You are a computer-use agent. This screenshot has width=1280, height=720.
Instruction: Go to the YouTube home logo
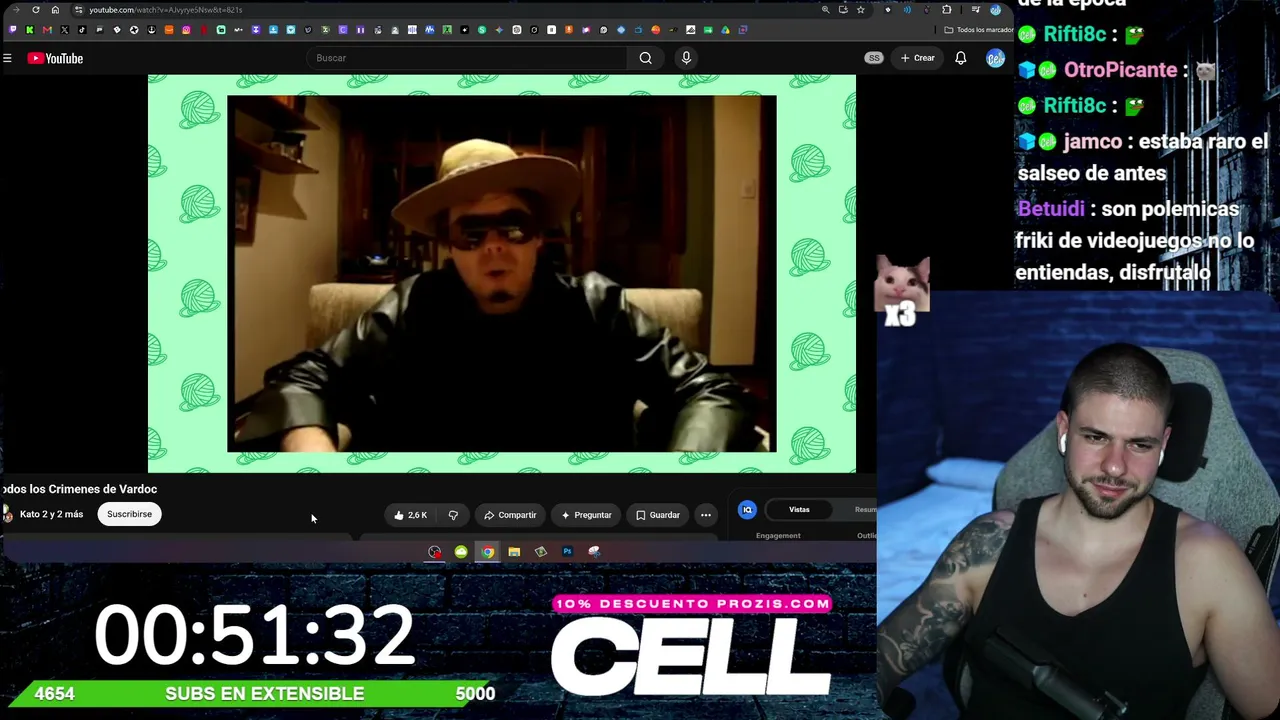[x=55, y=58]
